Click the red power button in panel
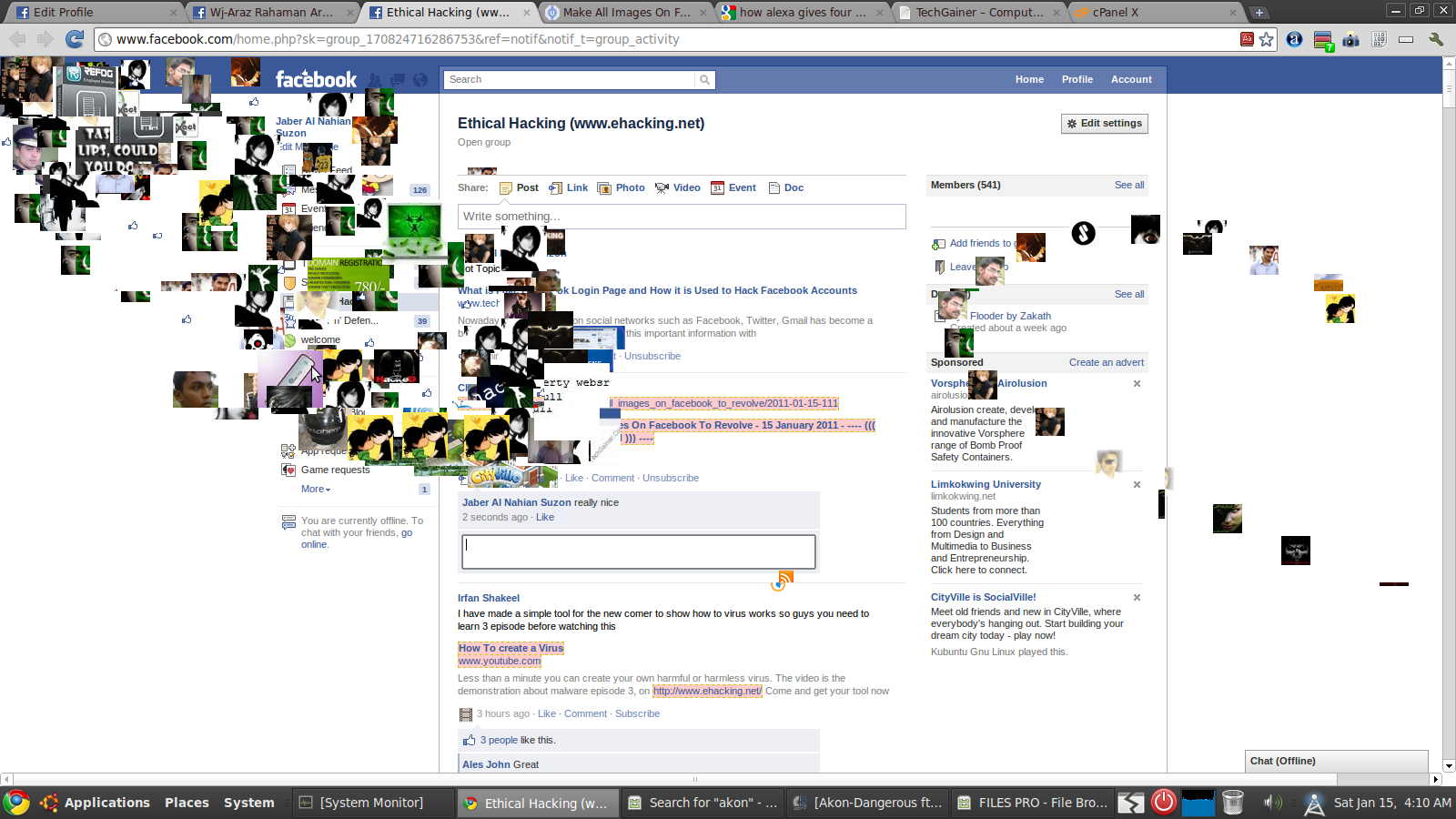Screen dimensions: 1456x819 coord(1163,802)
